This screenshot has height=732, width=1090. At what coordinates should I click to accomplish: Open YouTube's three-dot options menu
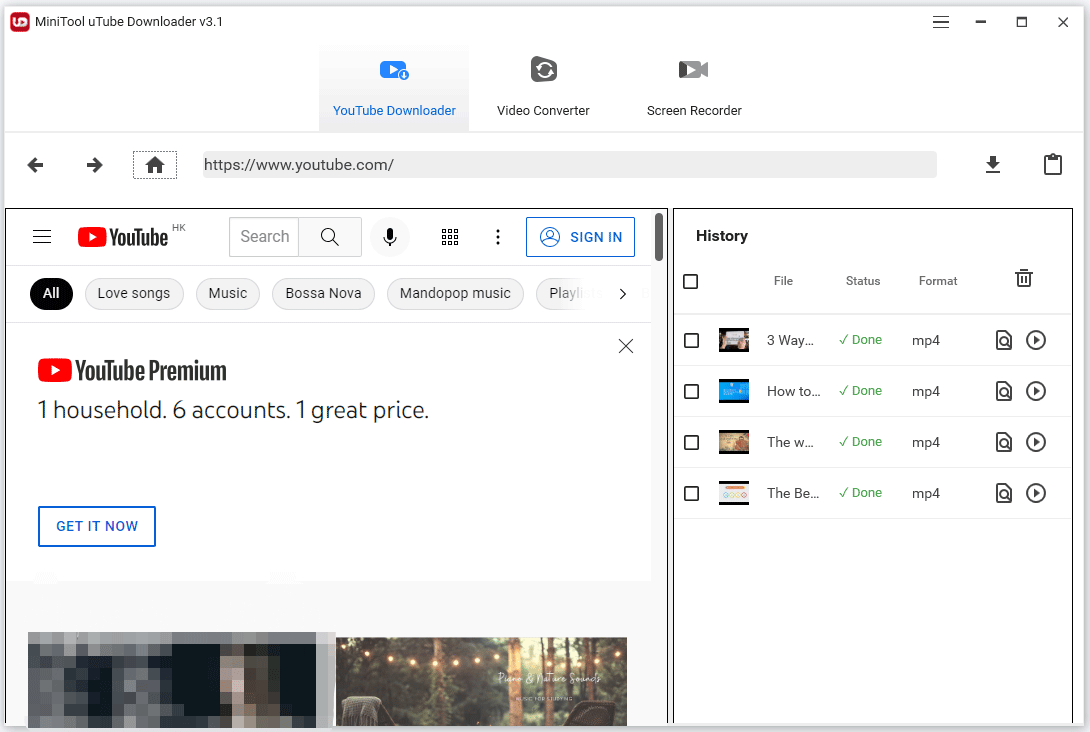pyautogui.click(x=498, y=237)
